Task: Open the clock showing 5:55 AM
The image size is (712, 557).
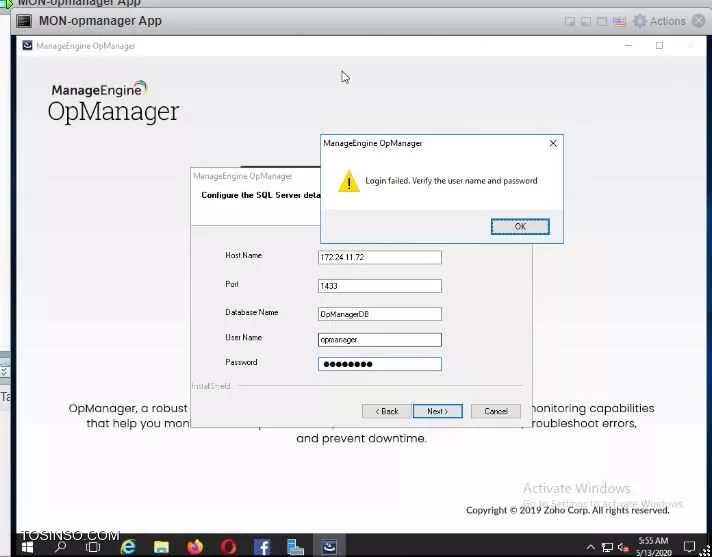Action: pos(653,547)
